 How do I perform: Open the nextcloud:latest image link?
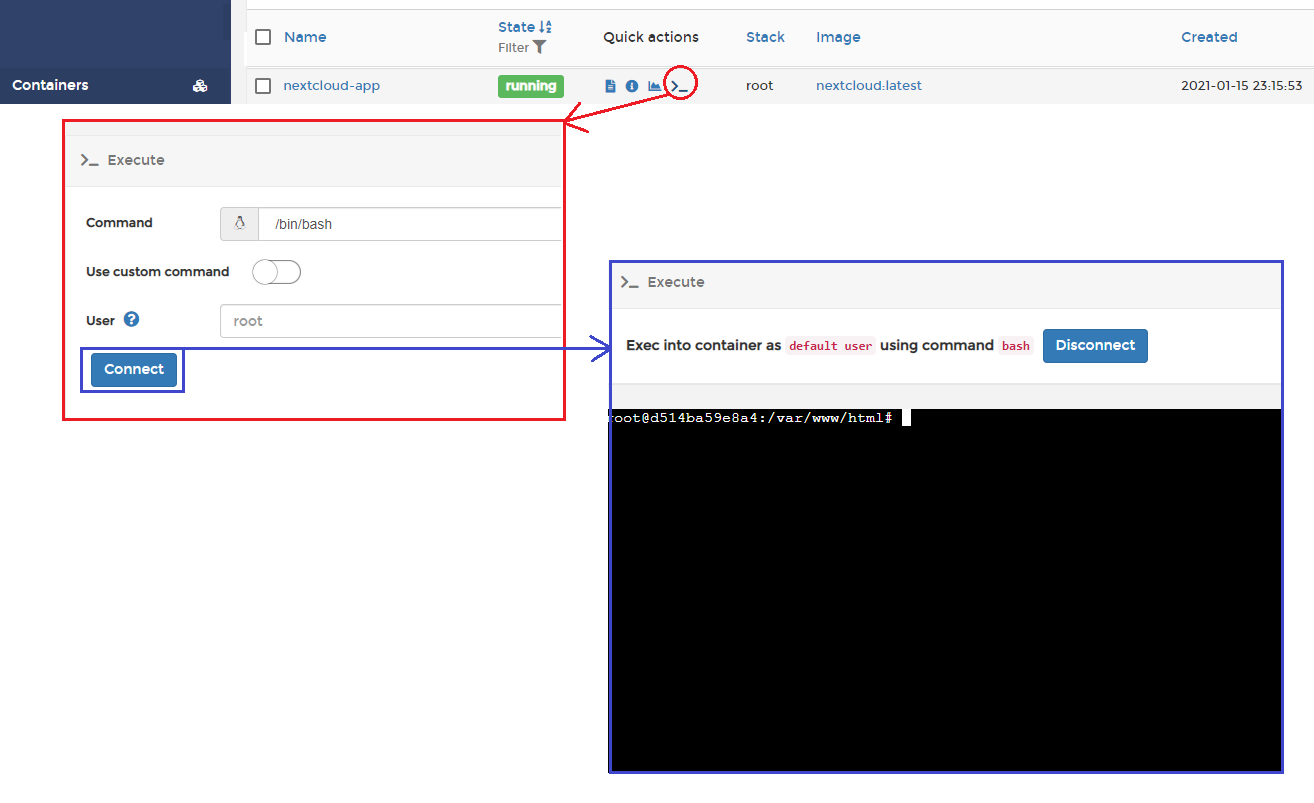(x=868, y=86)
